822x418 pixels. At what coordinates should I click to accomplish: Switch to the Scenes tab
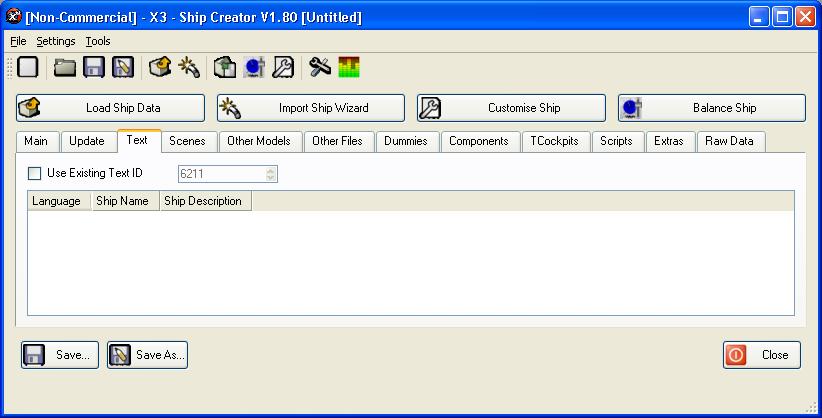tap(187, 141)
